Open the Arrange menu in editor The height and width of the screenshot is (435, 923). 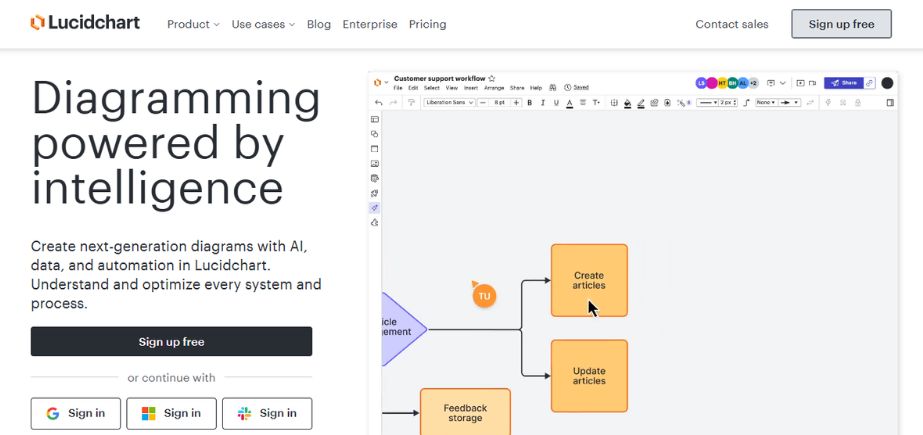click(x=494, y=88)
